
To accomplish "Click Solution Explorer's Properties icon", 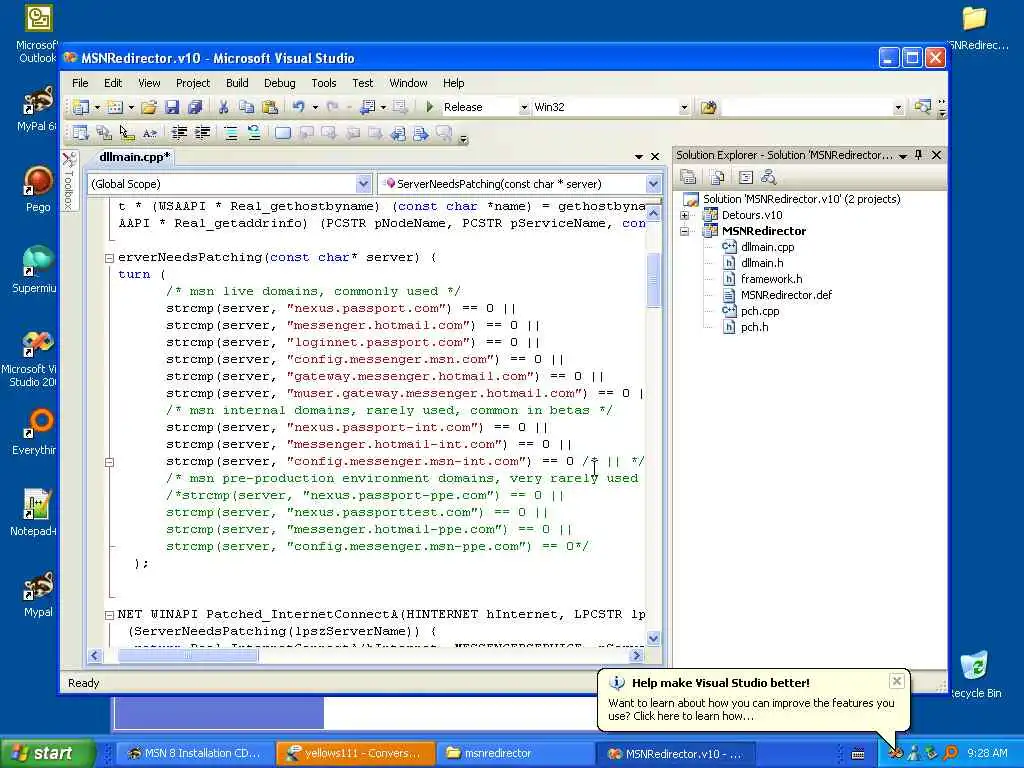I will tap(688, 177).
